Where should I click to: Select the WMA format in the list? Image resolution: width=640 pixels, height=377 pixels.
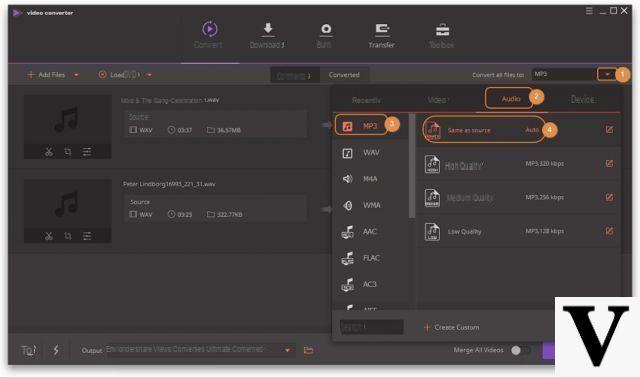[x=371, y=205]
